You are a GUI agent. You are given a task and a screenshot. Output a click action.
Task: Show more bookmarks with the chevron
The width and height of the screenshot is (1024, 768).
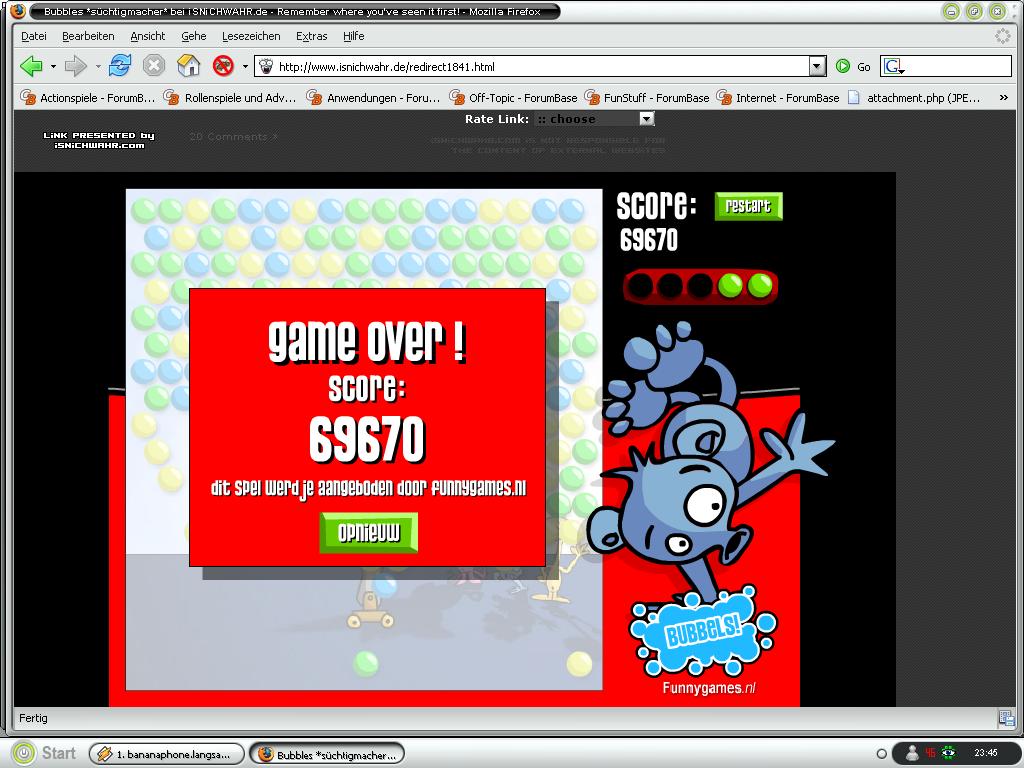(1004, 98)
